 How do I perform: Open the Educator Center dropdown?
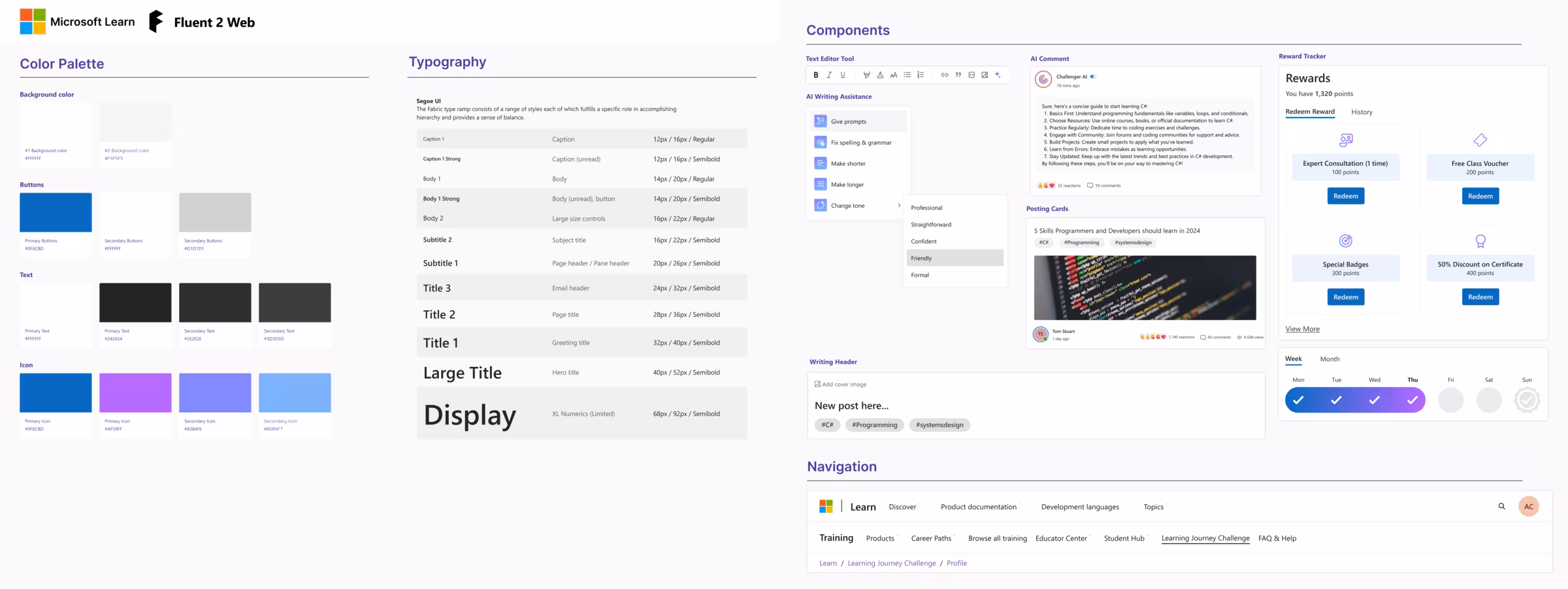1062,538
